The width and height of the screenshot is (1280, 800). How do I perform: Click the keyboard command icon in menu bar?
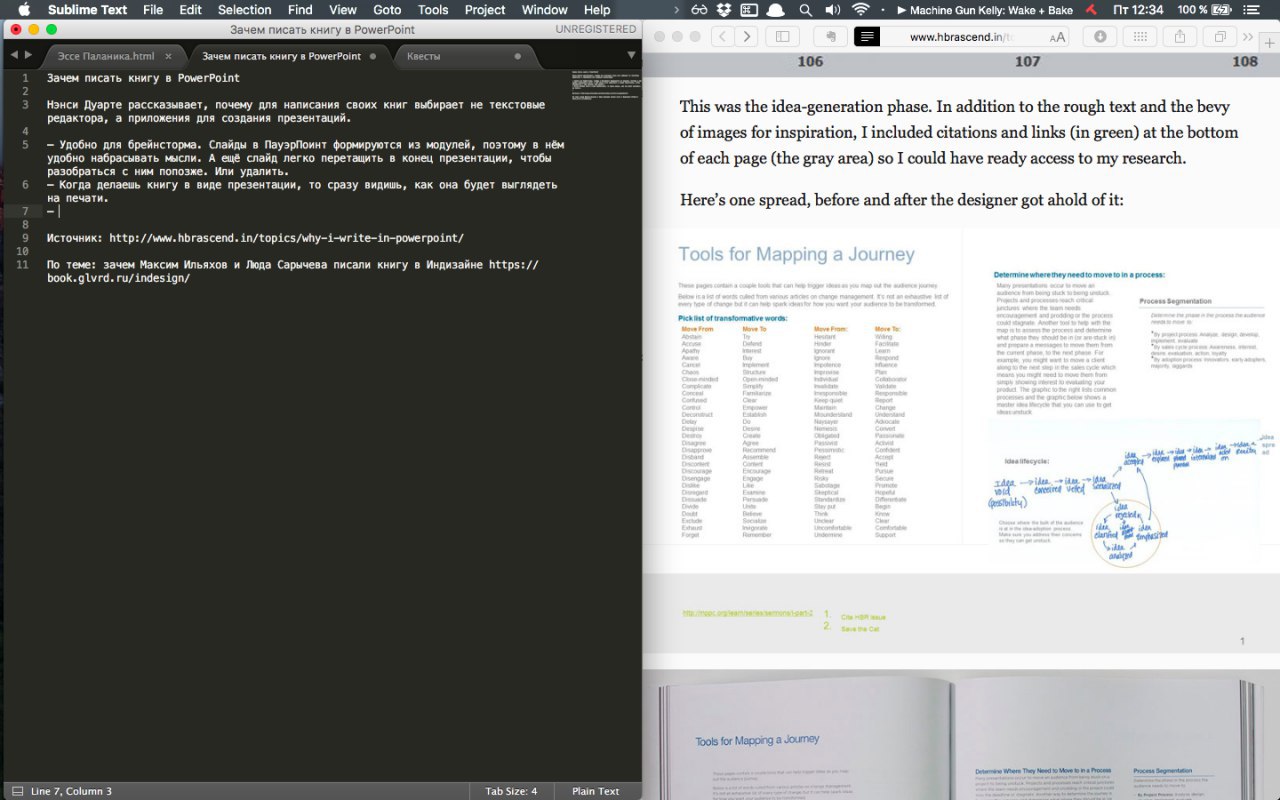click(x=748, y=10)
